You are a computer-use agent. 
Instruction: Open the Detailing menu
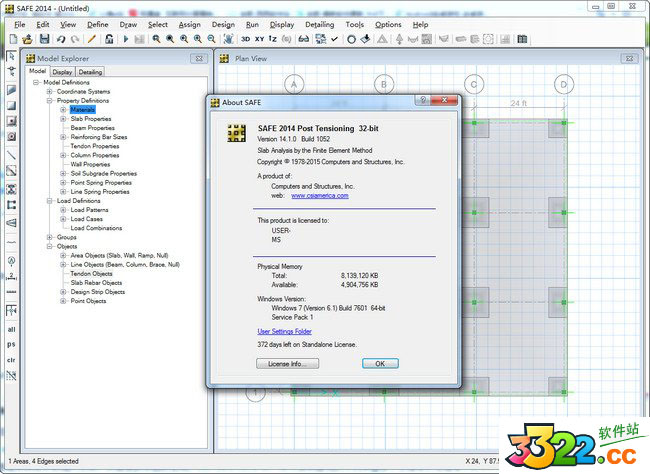(x=319, y=24)
